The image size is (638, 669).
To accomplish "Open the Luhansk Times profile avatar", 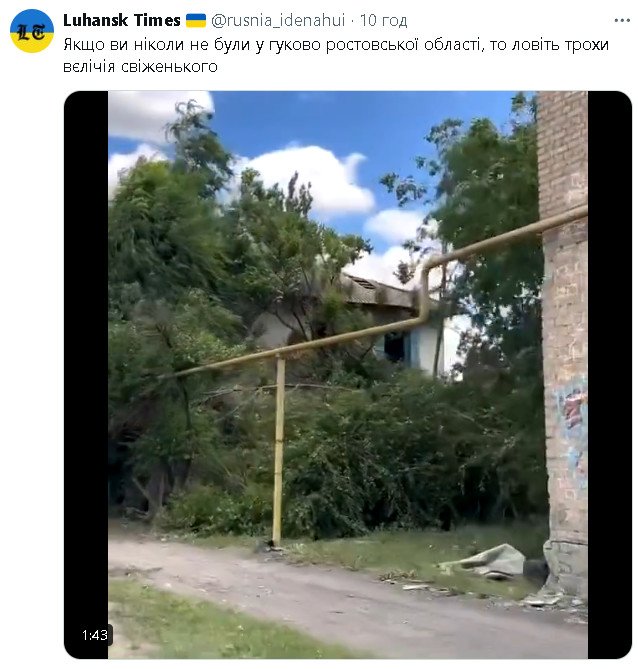I will coord(32,31).
